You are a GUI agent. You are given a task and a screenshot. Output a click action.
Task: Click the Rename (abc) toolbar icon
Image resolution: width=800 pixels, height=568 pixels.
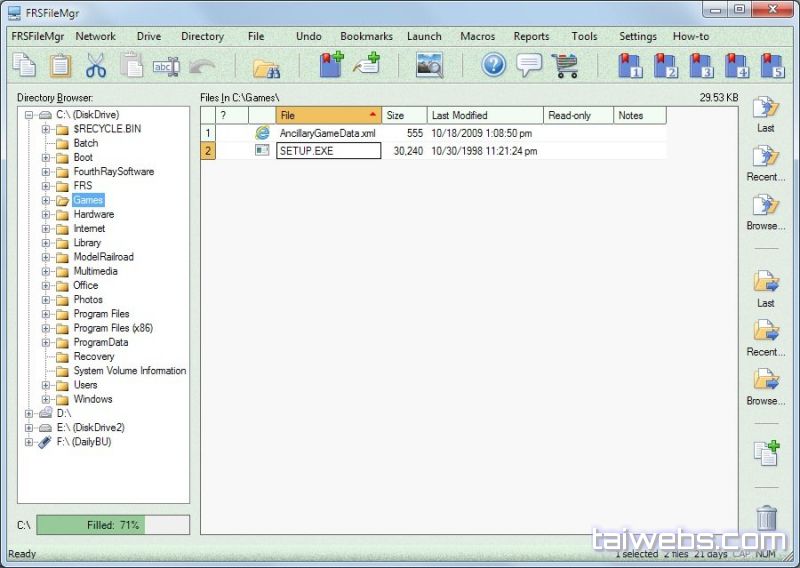pos(166,66)
